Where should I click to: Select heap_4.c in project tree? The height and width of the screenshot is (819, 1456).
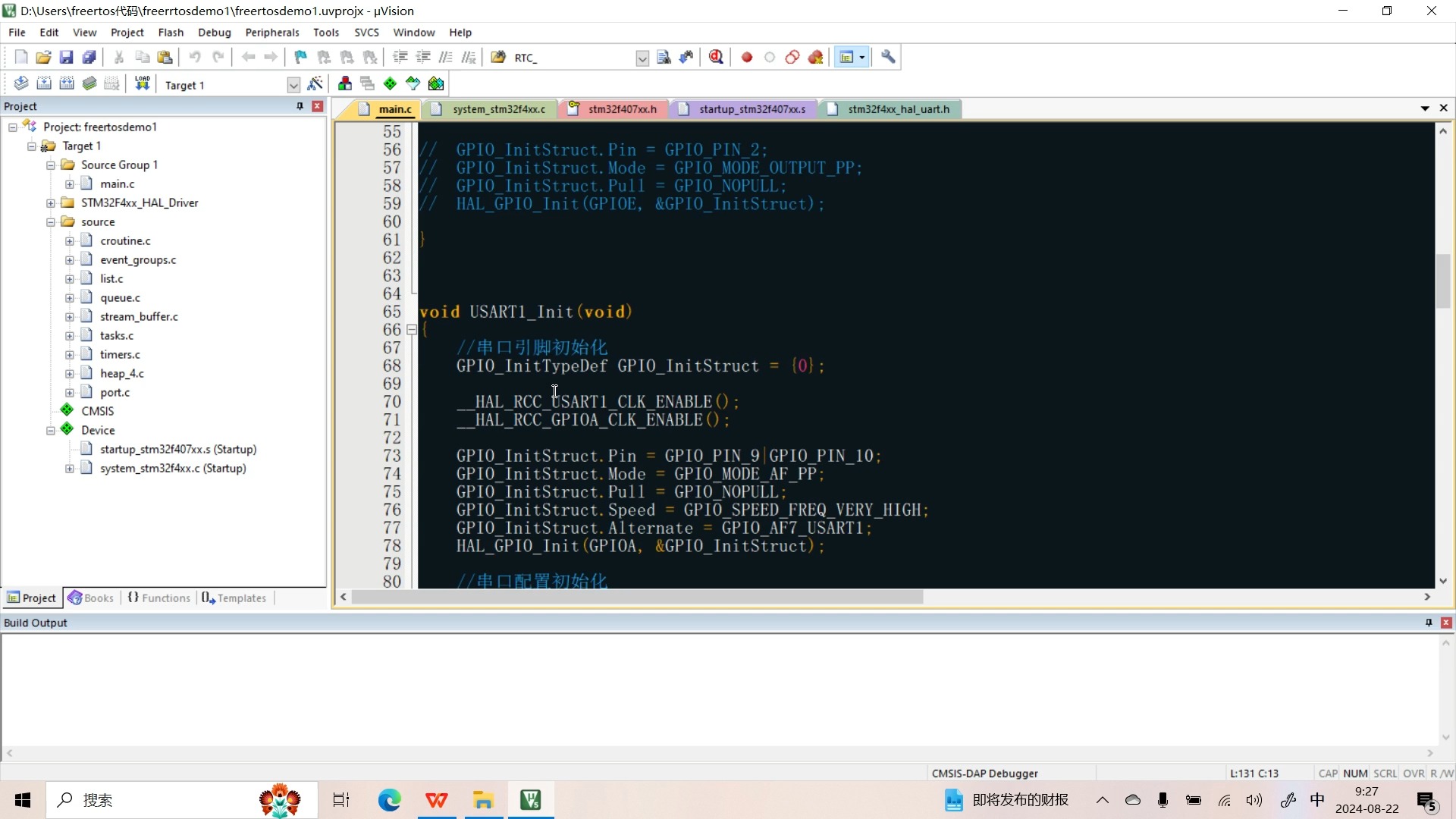(121, 373)
